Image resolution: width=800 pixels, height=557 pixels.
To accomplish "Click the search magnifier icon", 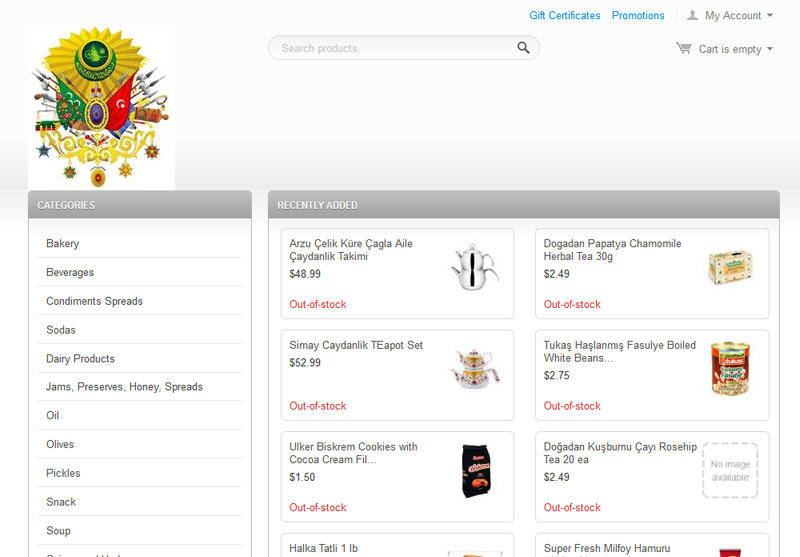I will [x=523, y=48].
